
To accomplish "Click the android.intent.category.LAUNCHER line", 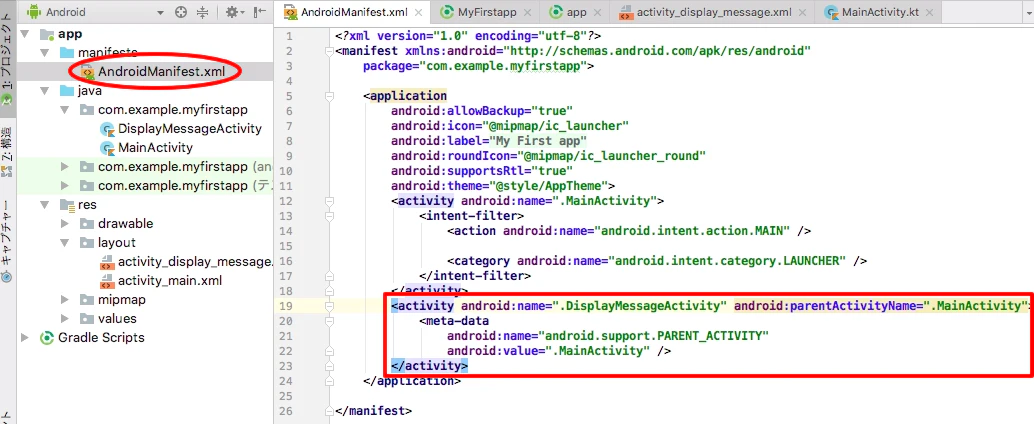I will (657, 260).
